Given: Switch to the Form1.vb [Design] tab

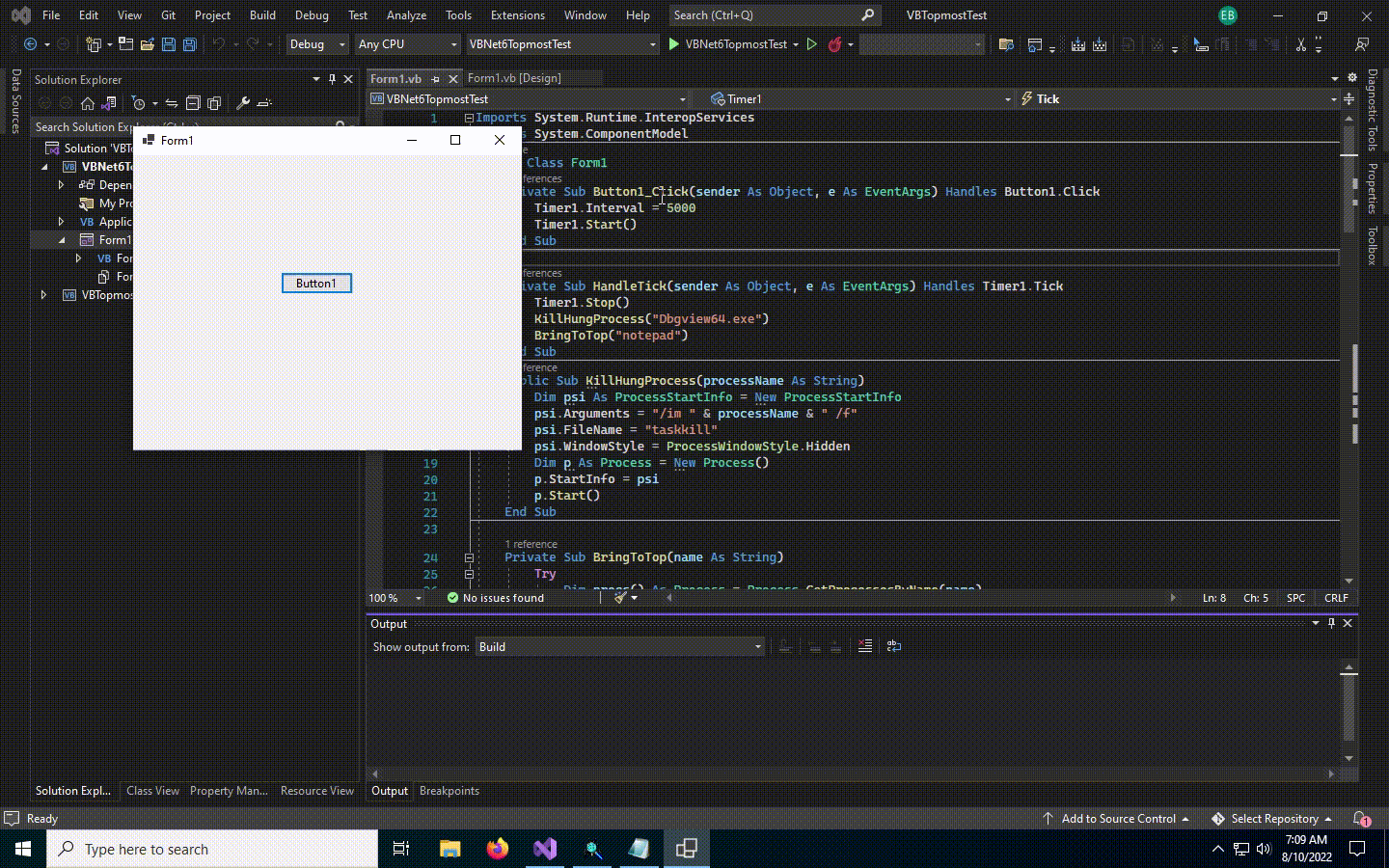Looking at the screenshot, I should [514, 78].
